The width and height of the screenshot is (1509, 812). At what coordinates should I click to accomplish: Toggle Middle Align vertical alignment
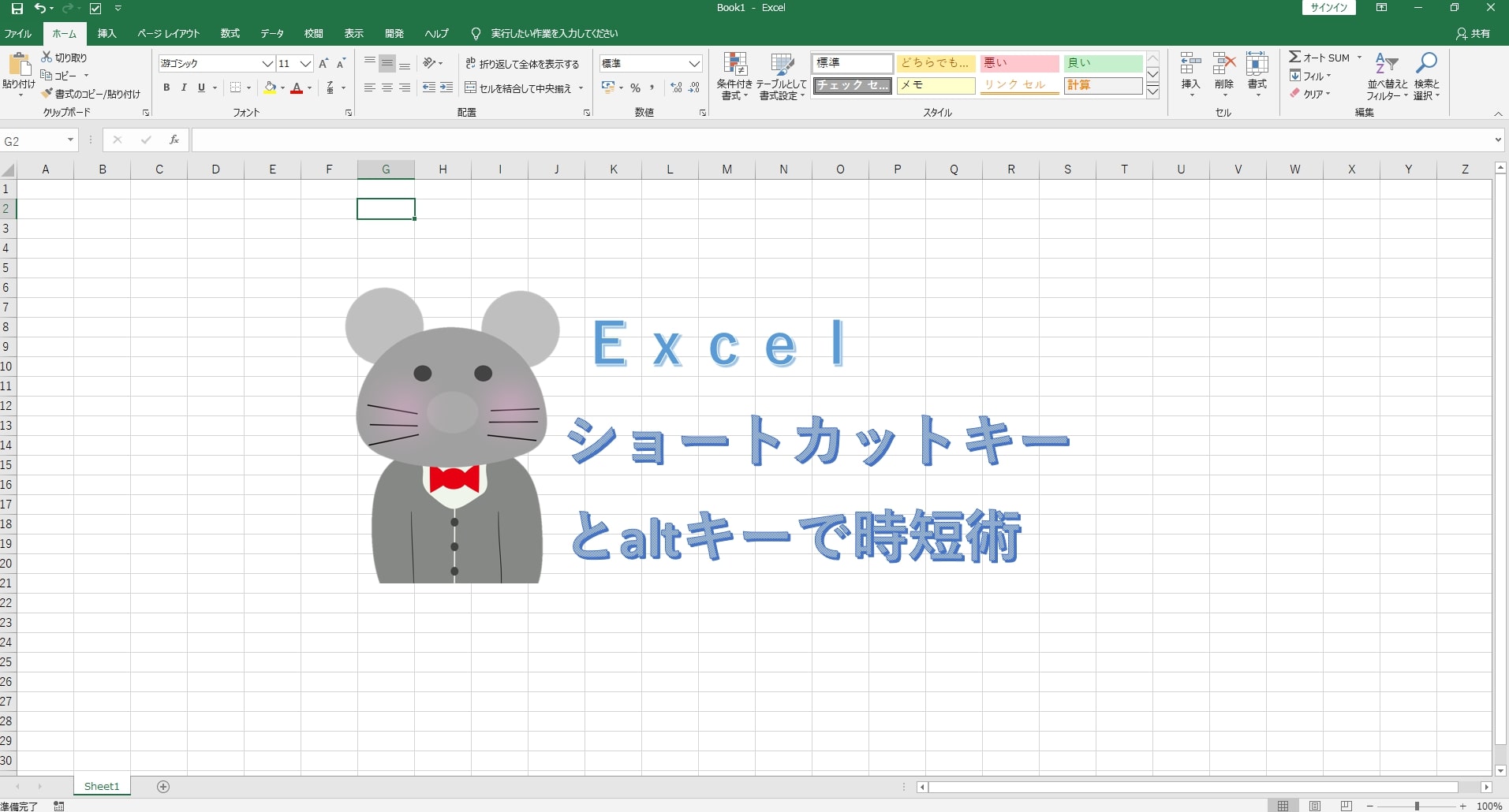387,63
